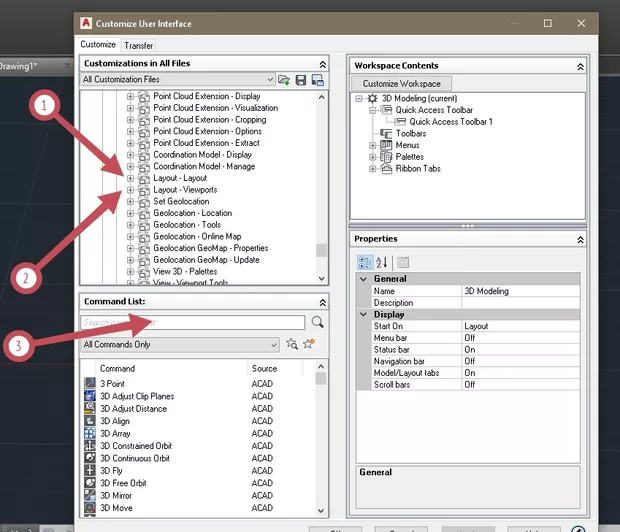Click the Command column header
Viewport: 620px width, 532px height.
[171, 368]
